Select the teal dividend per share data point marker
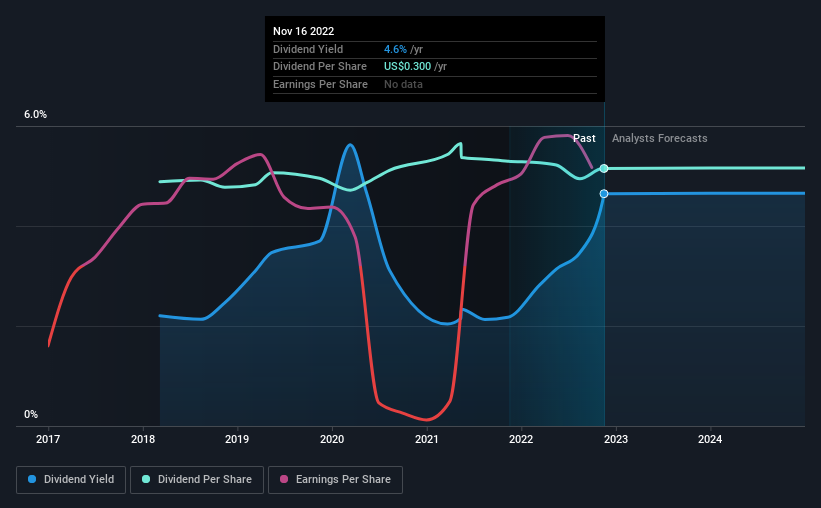 pos(604,168)
